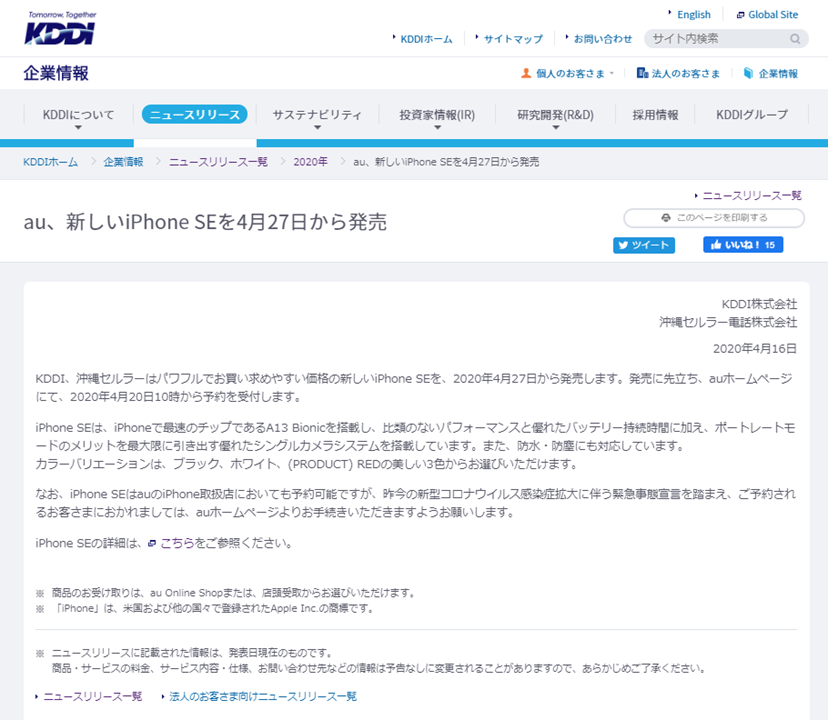Open the こちら details link
828x720 pixels.
pos(177,543)
